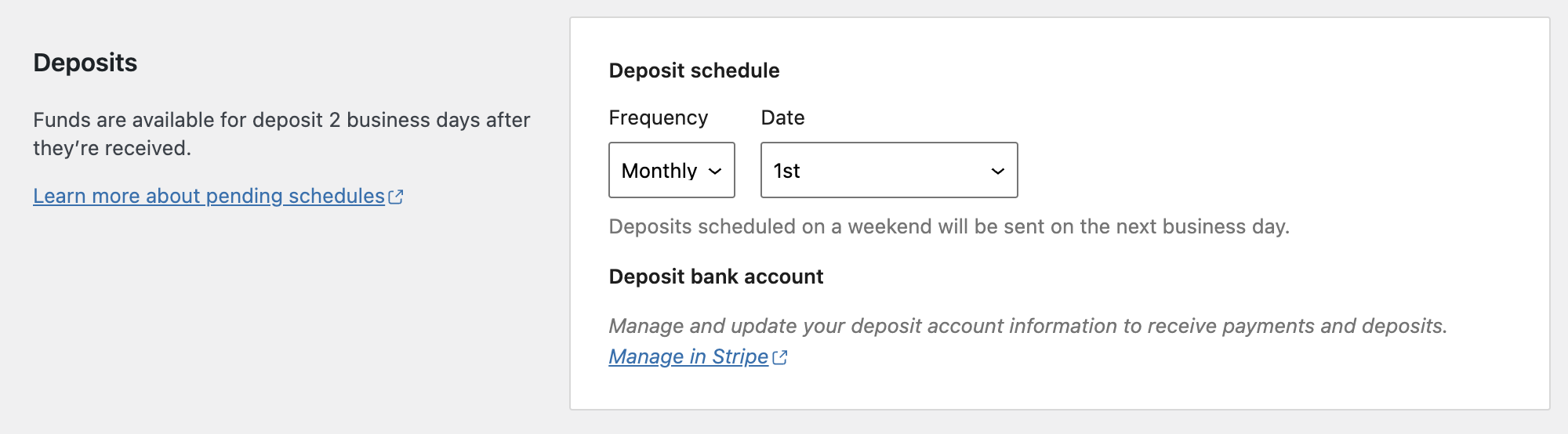Open the Manage in Stripe link
This screenshot has width=1568, height=434.
pos(688,356)
